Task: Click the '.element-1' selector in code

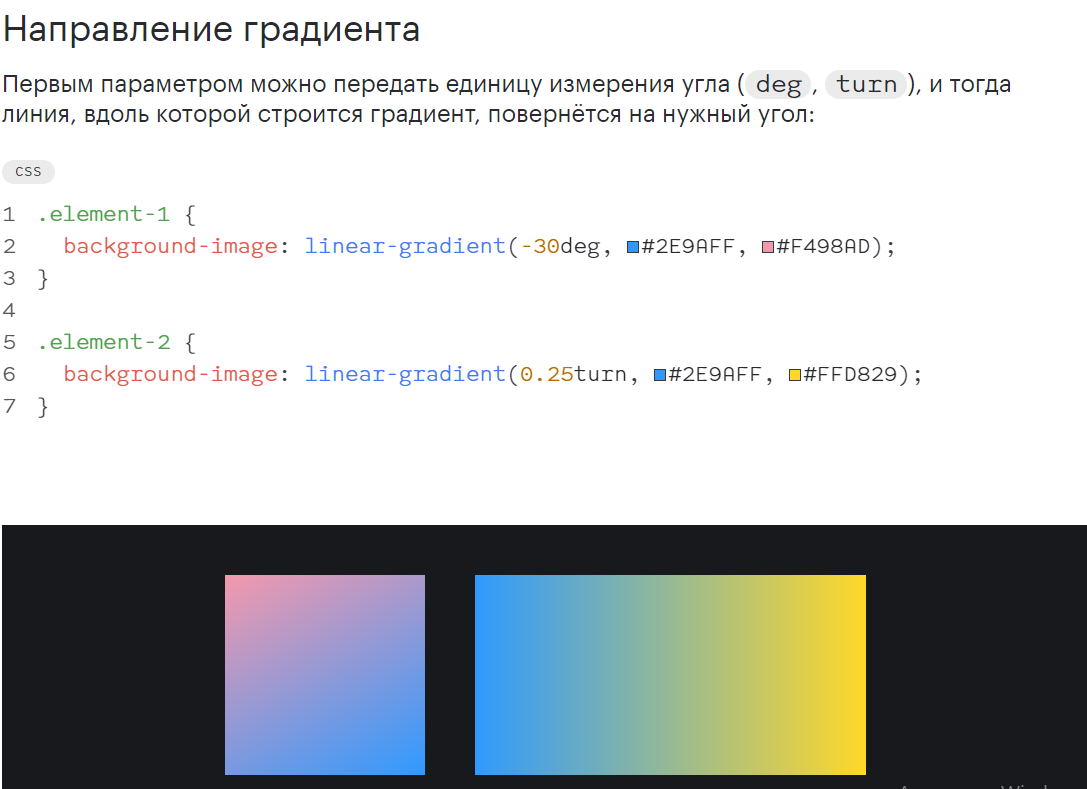Action: click(103, 214)
